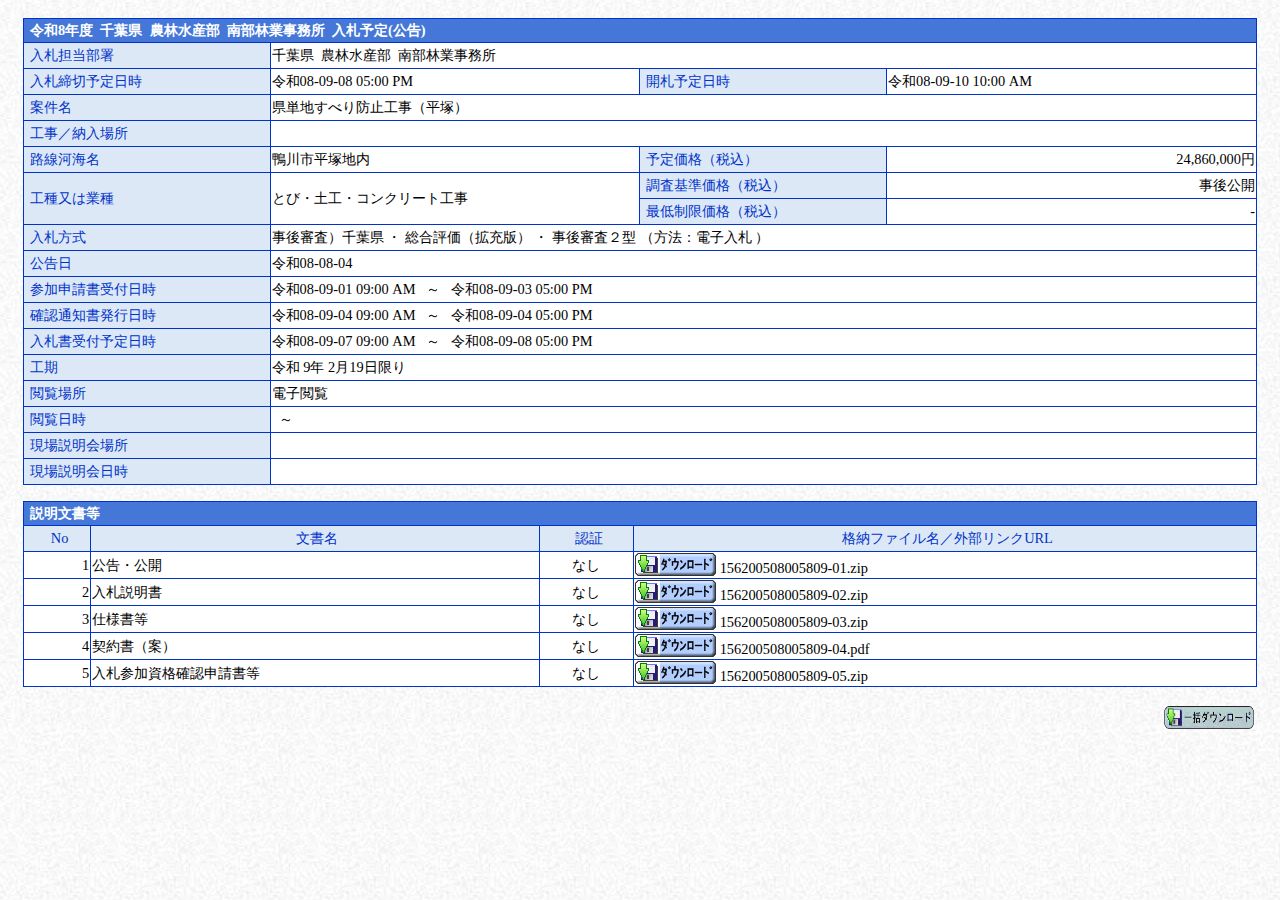Click the 令和08-09-07 09:00 AM period value
This screenshot has width=1280, height=900.
[432, 341]
